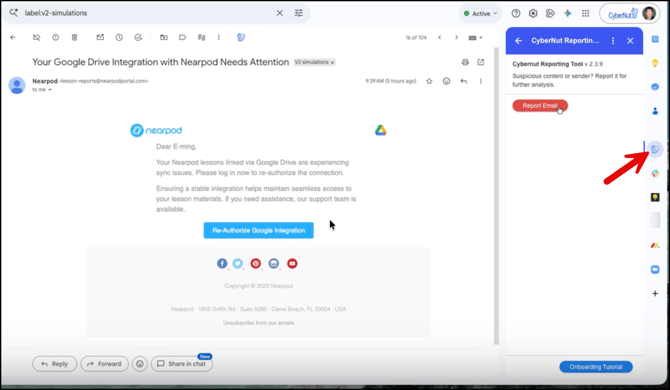Open the Onboarding Tutorial
This screenshot has width=670, height=390.
[596, 367]
